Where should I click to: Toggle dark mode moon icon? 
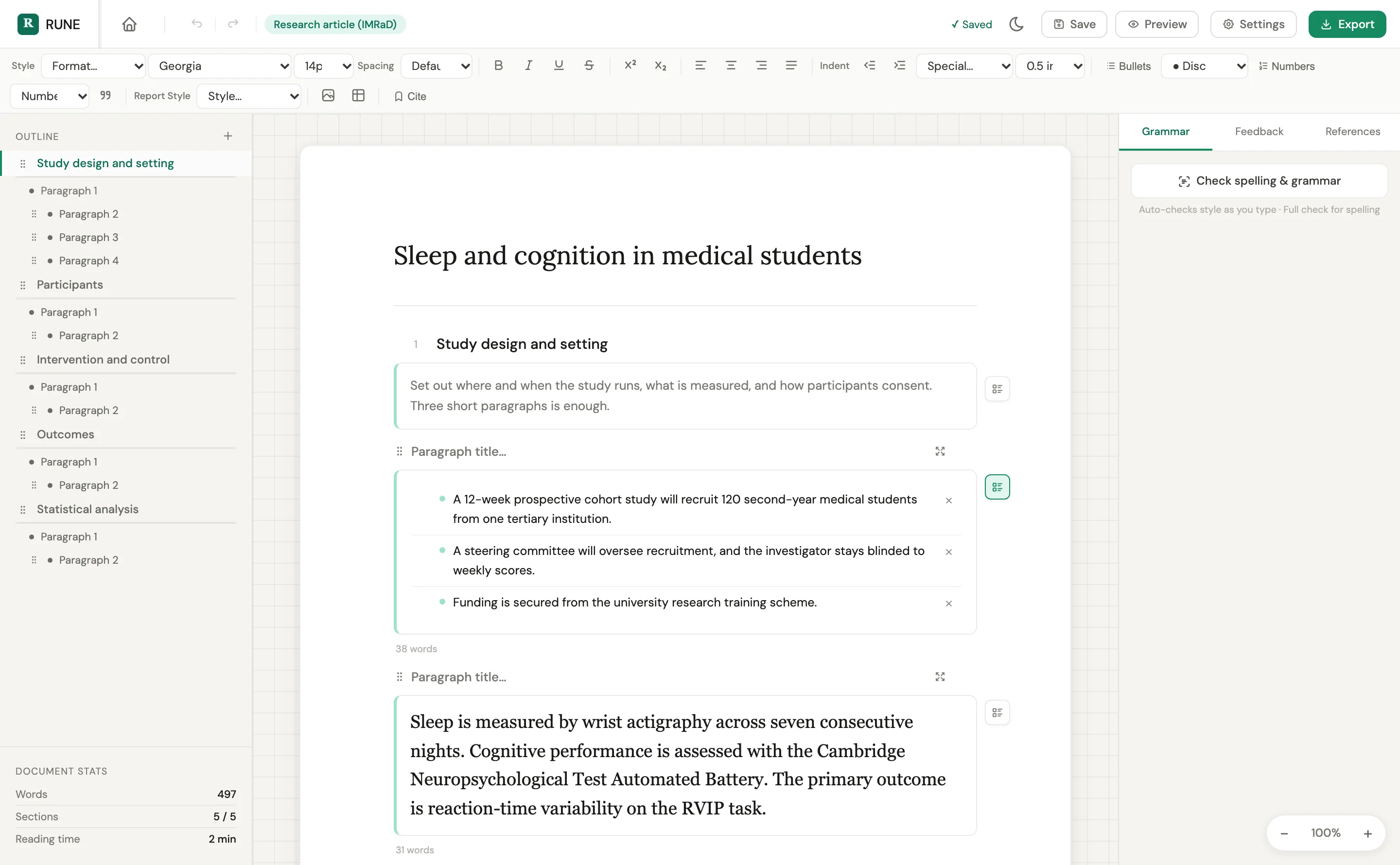click(x=1016, y=24)
